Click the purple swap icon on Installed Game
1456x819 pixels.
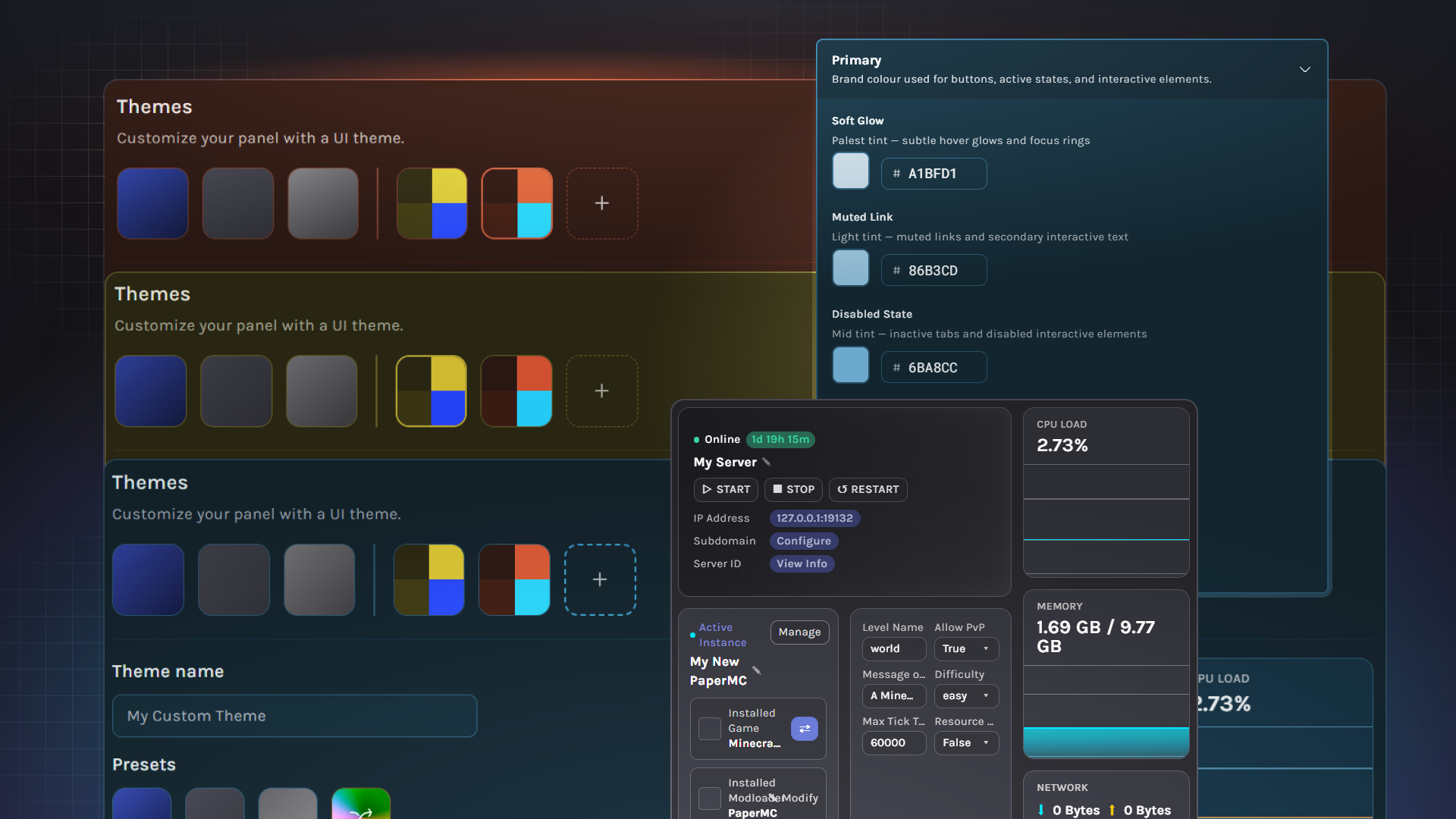pyautogui.click(x=805, y=729)
